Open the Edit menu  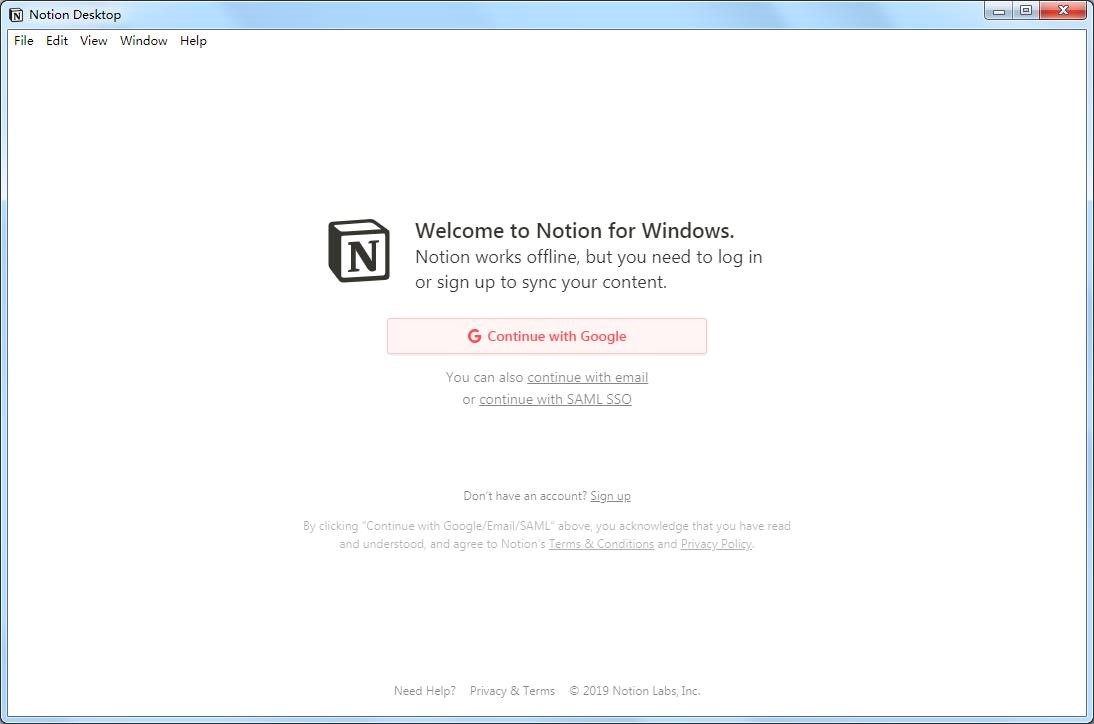pyautogui.click(x=56, y=41)
